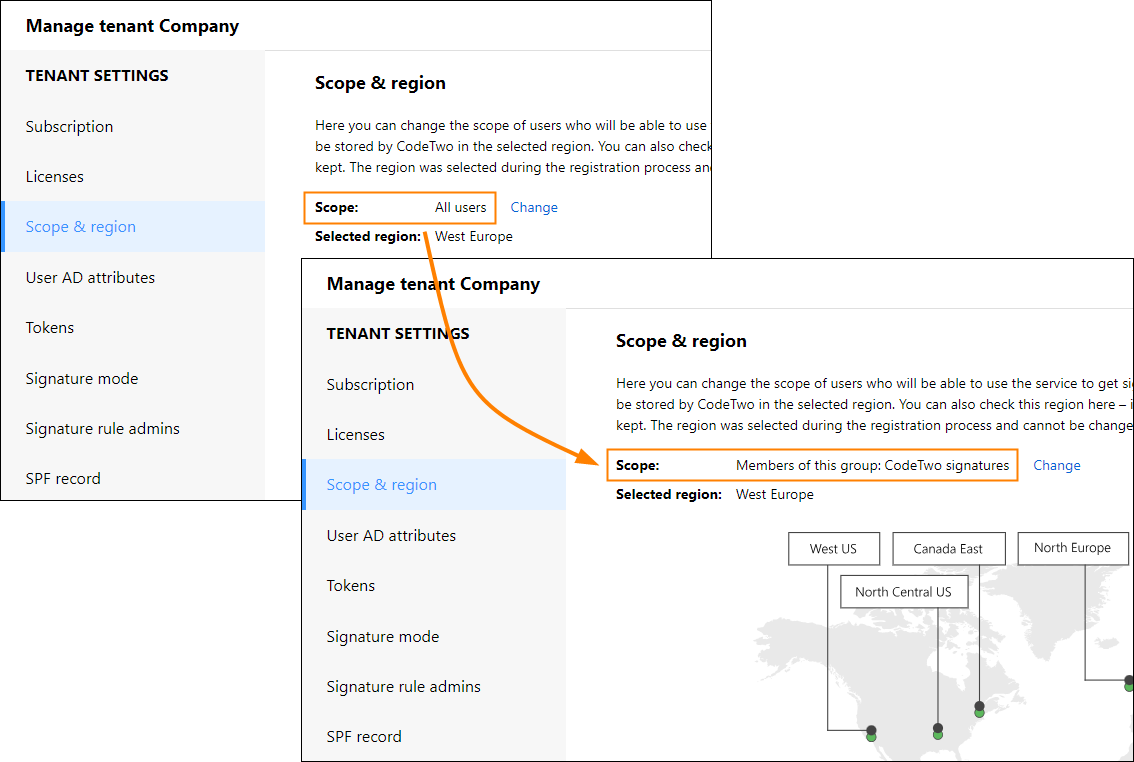Open Subscription in the front window
This screenshot has height=762, width=1134.
pyautogui.click(x=370, y=385)
